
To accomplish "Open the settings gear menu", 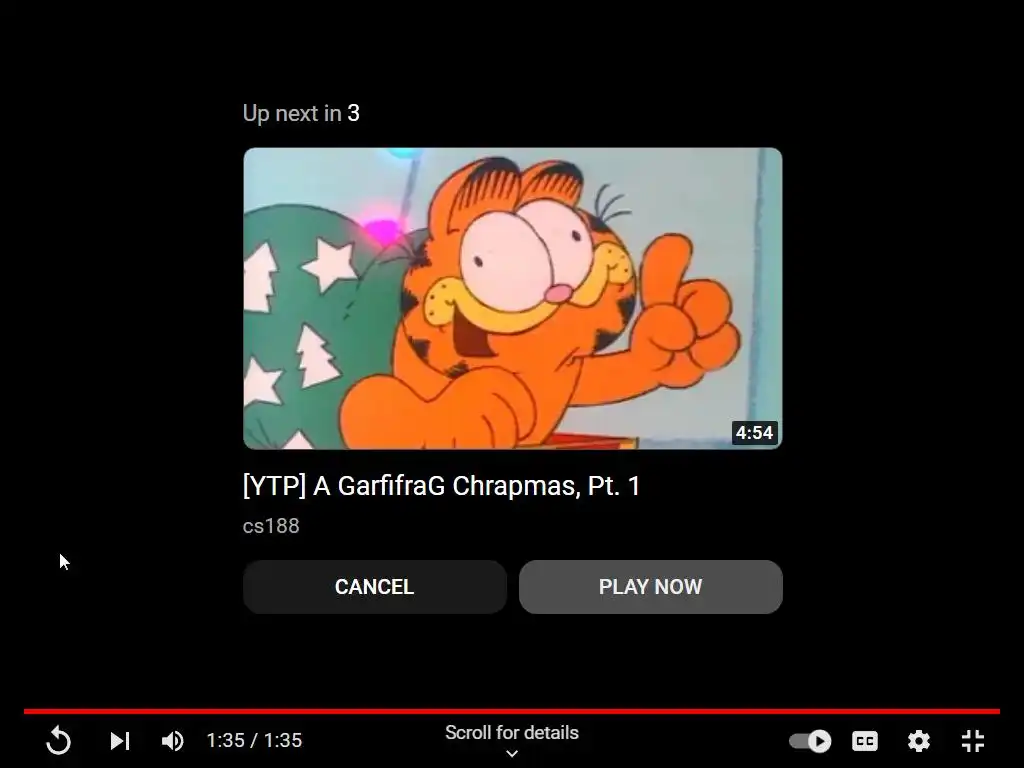I will pos(918,741).
